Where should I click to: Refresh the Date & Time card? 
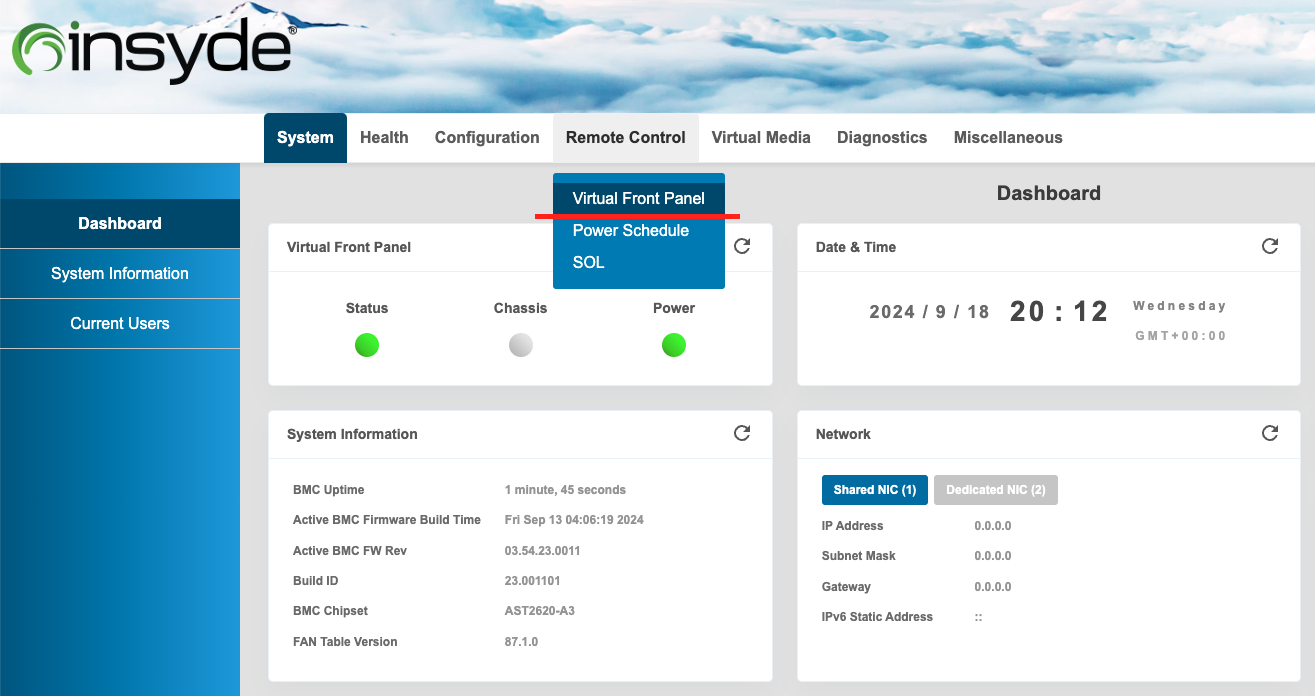pyautogui.click(x=1269, y=246)
